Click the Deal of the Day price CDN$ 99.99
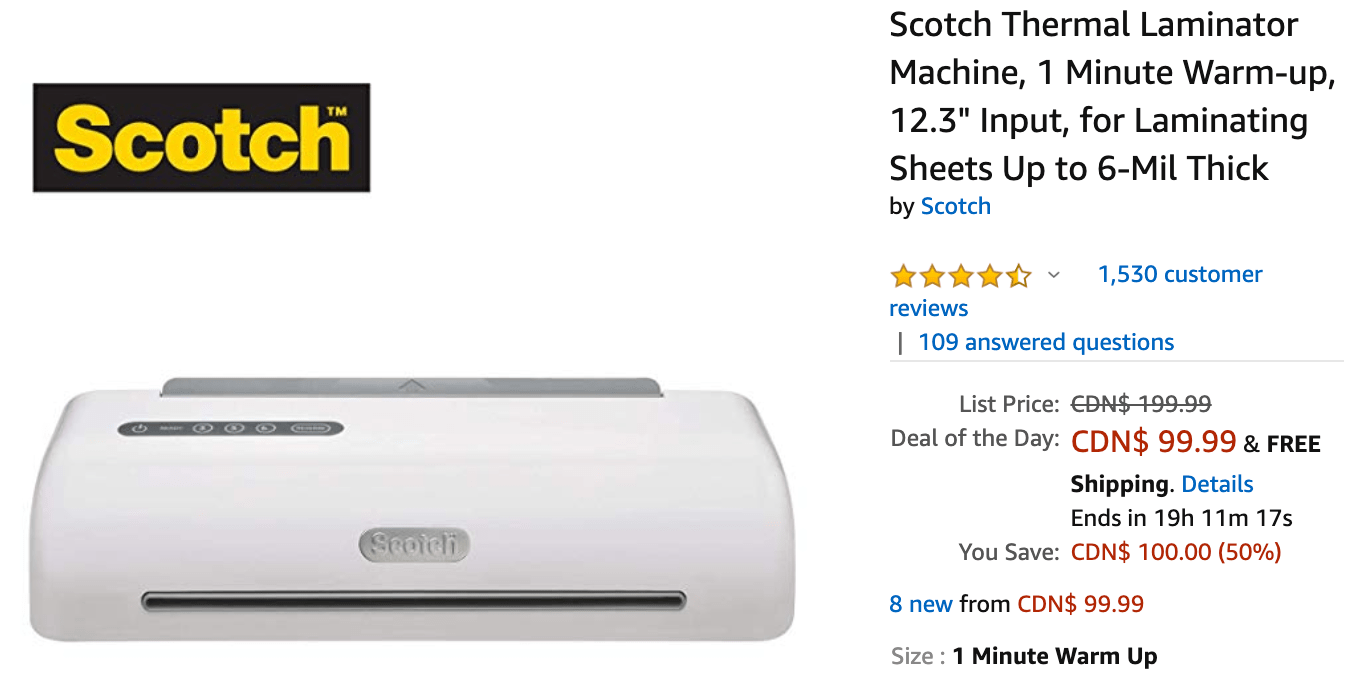This screenshot has height=678, width=1356. (x=1153, y=441)
